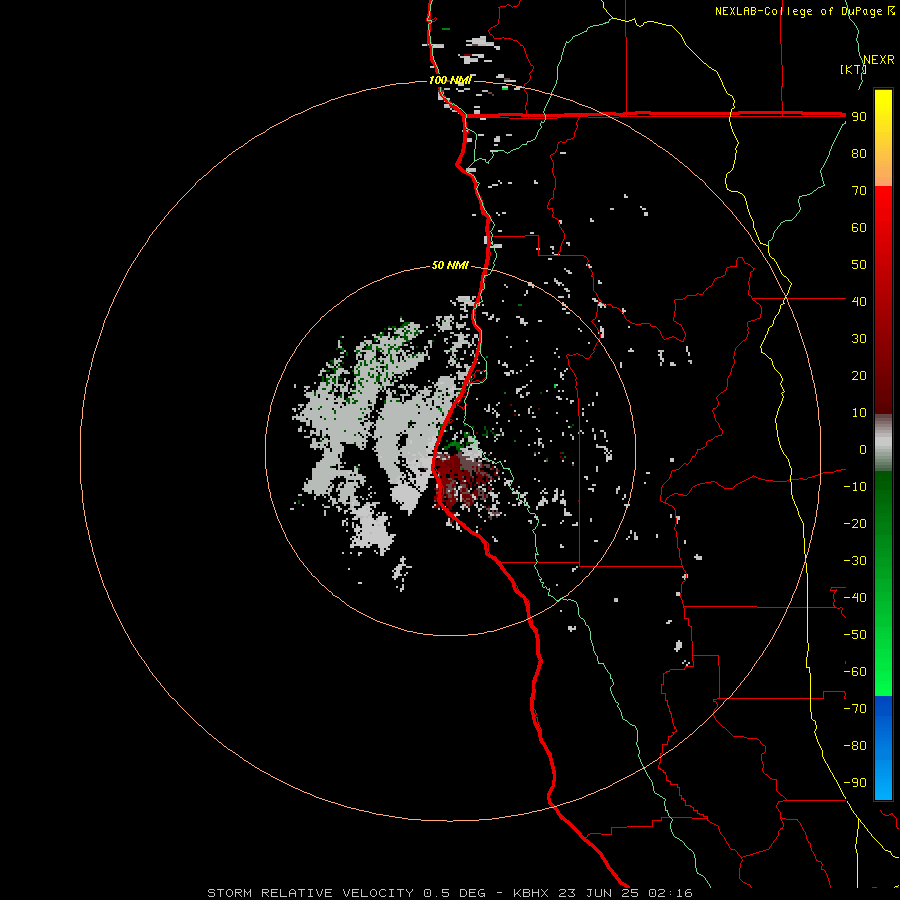The image size is (900, 900).
Task: Click the 80 value on velocity scale
Action: point(859,153)
